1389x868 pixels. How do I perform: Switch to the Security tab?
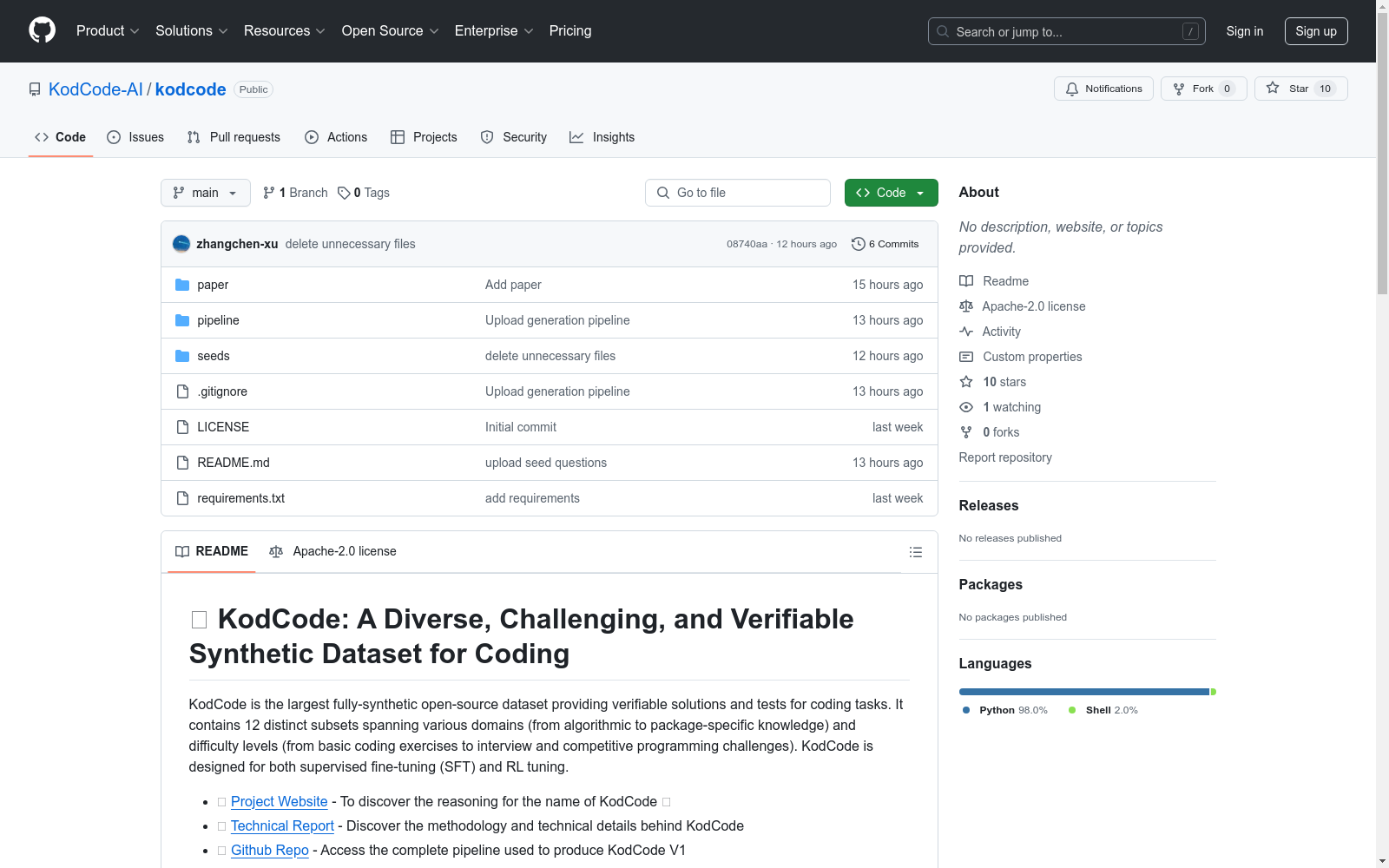point(514,137)
